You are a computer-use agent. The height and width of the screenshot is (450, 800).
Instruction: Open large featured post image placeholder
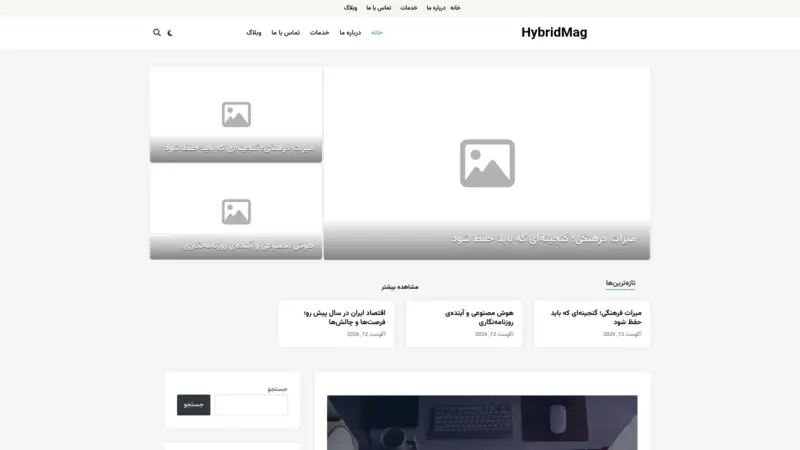(x=487, y=163)
